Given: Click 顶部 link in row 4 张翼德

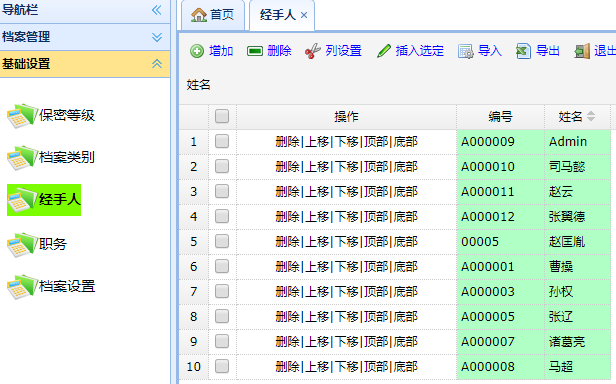Looking at the screenshot, I should 376,217.
